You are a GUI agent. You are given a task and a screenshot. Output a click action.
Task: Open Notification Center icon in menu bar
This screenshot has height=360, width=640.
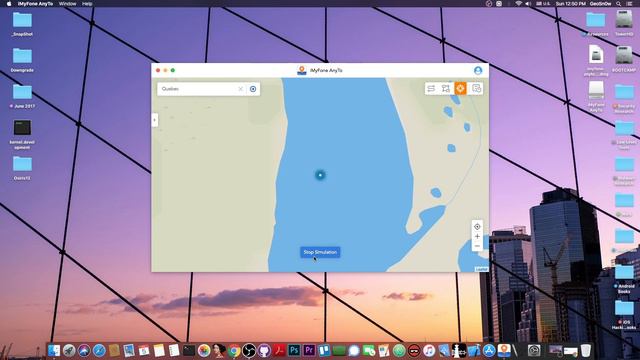coord(630,4)
